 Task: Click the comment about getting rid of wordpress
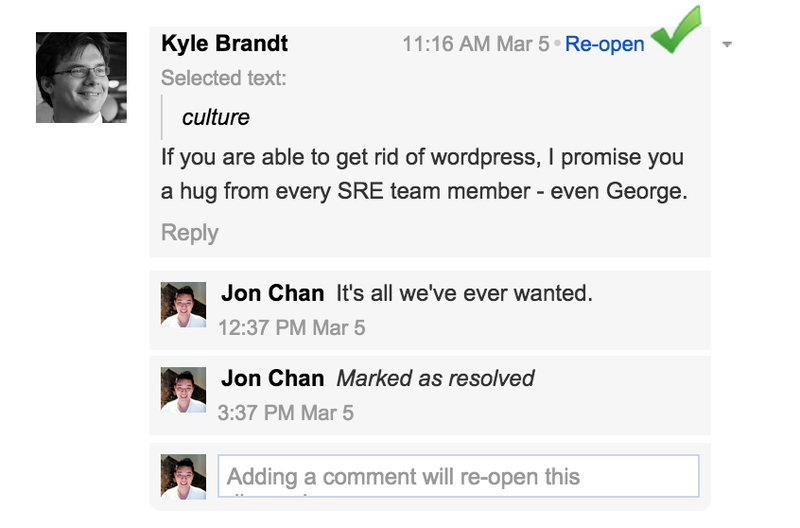click(x=424, y=174)
